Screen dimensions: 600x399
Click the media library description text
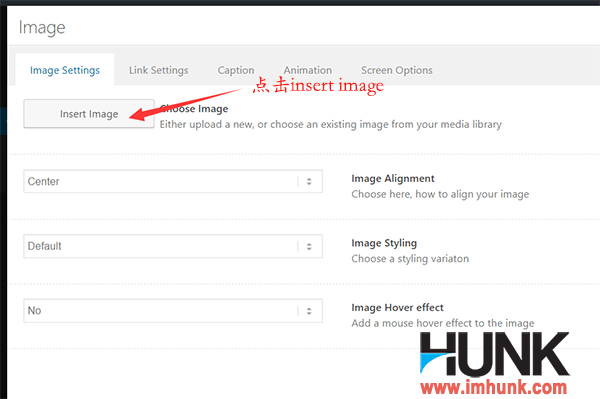coord(331,125)
